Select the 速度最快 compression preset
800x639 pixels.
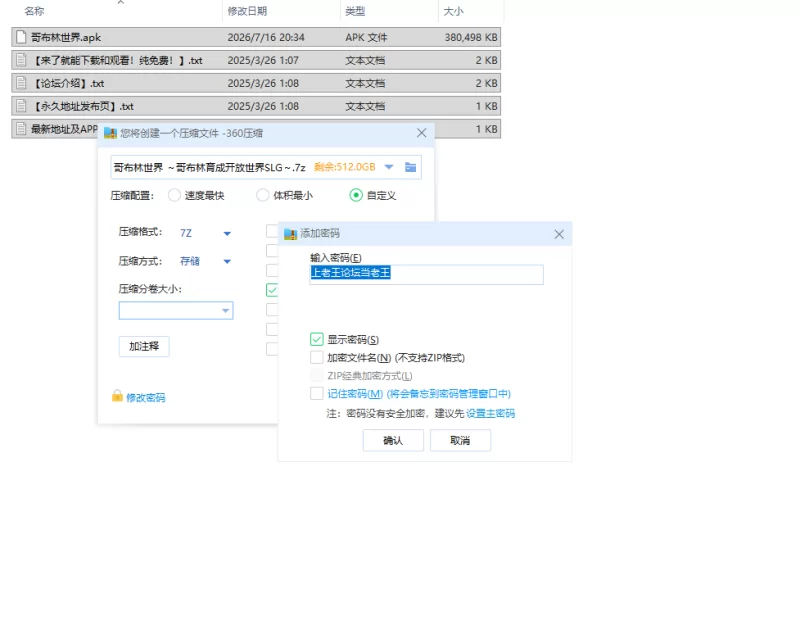pos(174,195)
